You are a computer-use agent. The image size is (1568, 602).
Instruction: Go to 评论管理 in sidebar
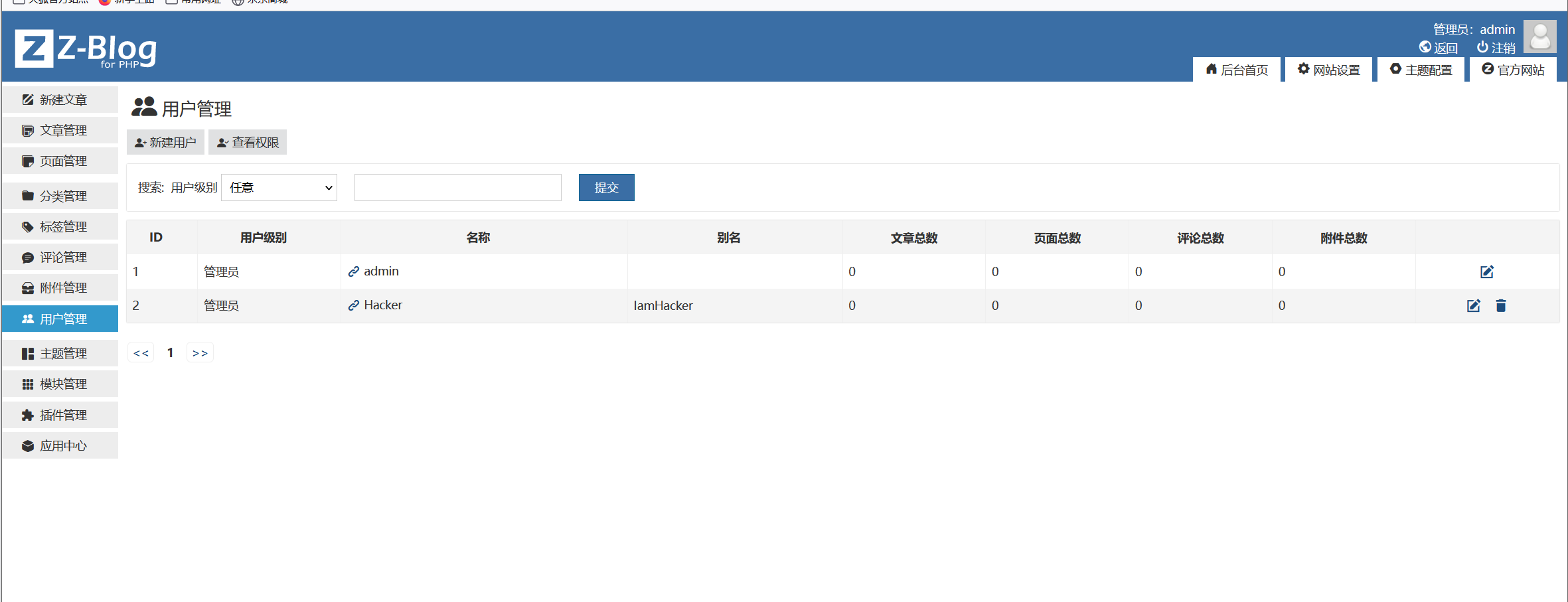click(x=60, y=257)
